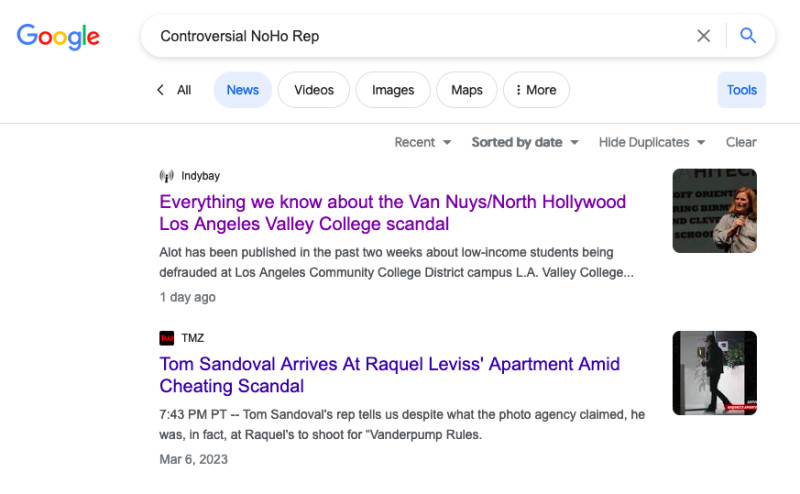This screenshot has width=800, height=494.
Task: Select the Maps tab
Action: [466, 90]
